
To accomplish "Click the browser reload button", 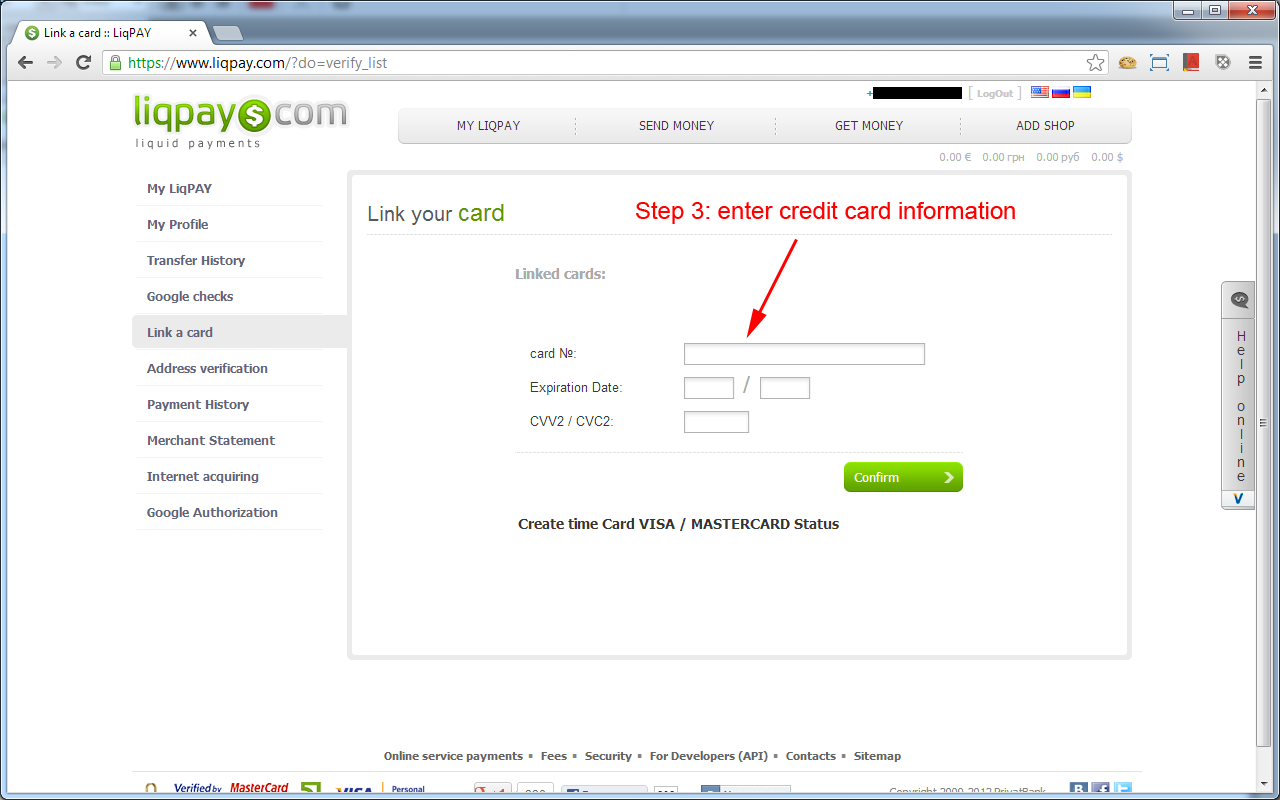I will coord(84,62).
